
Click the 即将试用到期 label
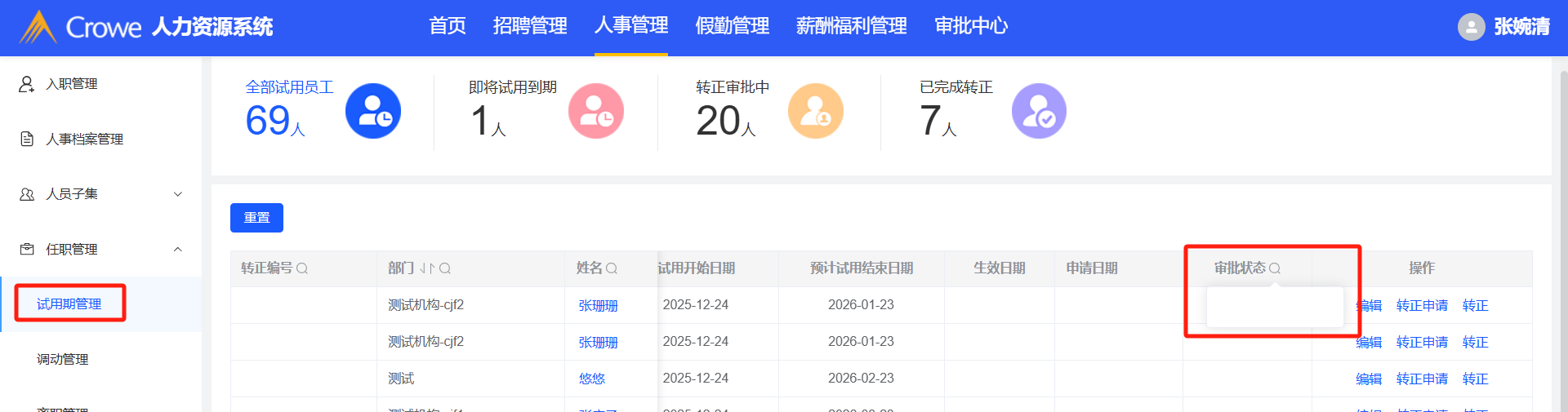click(x=513, y=87)
